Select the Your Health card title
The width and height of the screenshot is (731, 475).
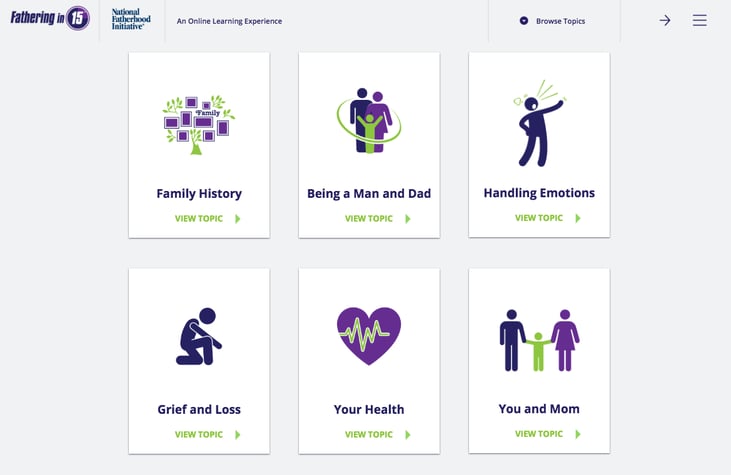pos(369,409)
